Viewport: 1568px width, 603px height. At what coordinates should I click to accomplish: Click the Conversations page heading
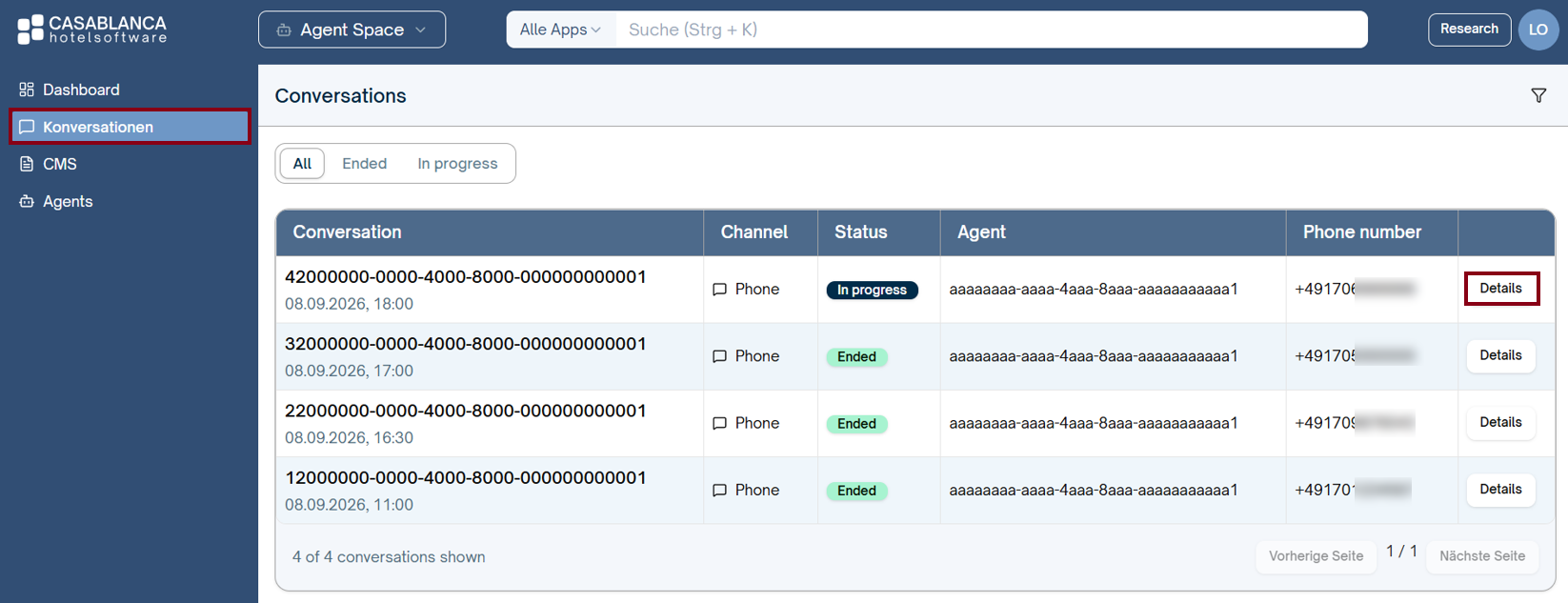[340, 95]
